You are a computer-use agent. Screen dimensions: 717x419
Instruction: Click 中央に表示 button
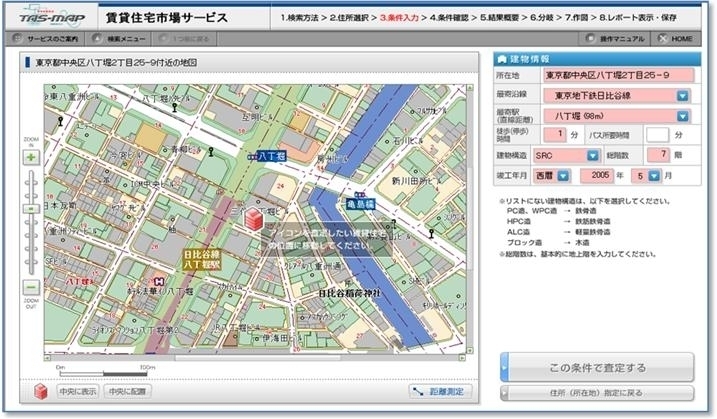(78, 392)
